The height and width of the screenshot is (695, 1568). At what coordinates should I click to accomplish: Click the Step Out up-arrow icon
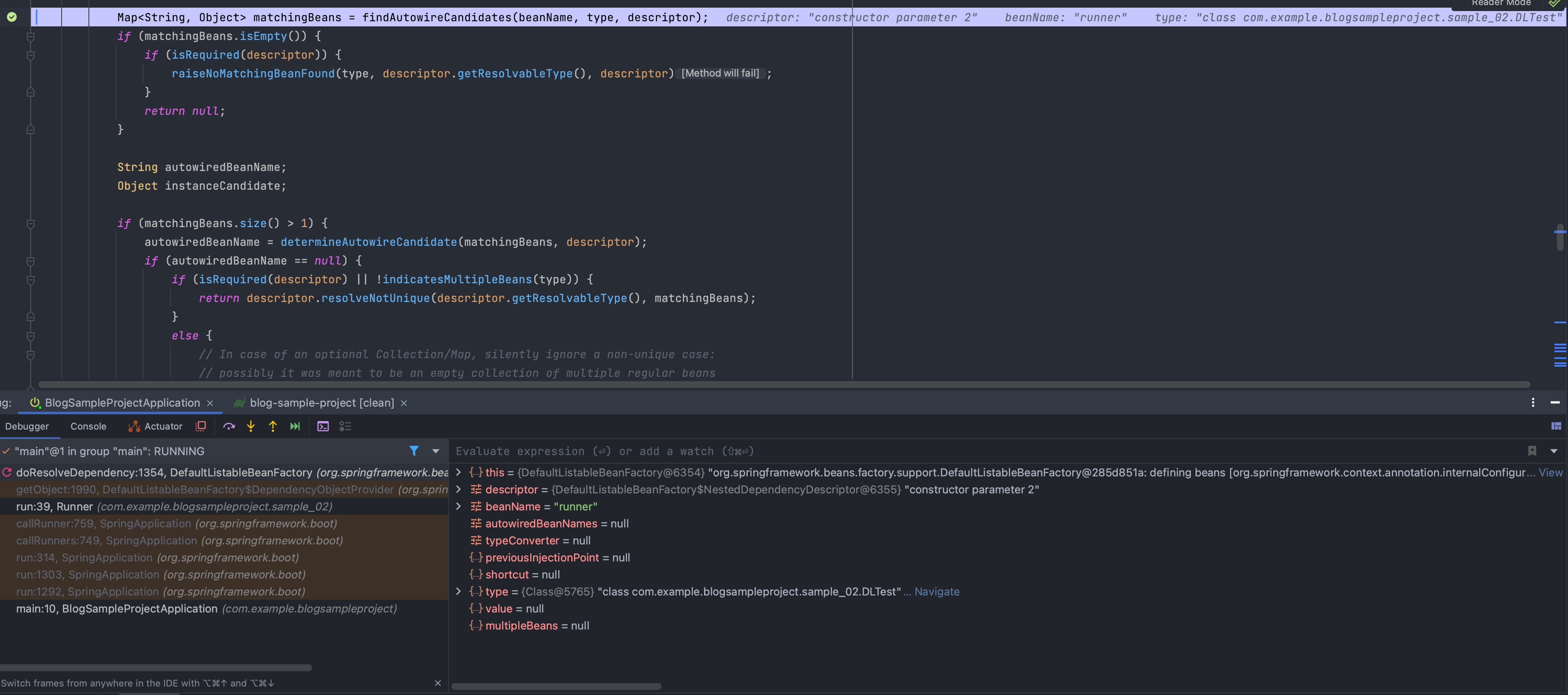pyautogui.click(x=273, y=426)
